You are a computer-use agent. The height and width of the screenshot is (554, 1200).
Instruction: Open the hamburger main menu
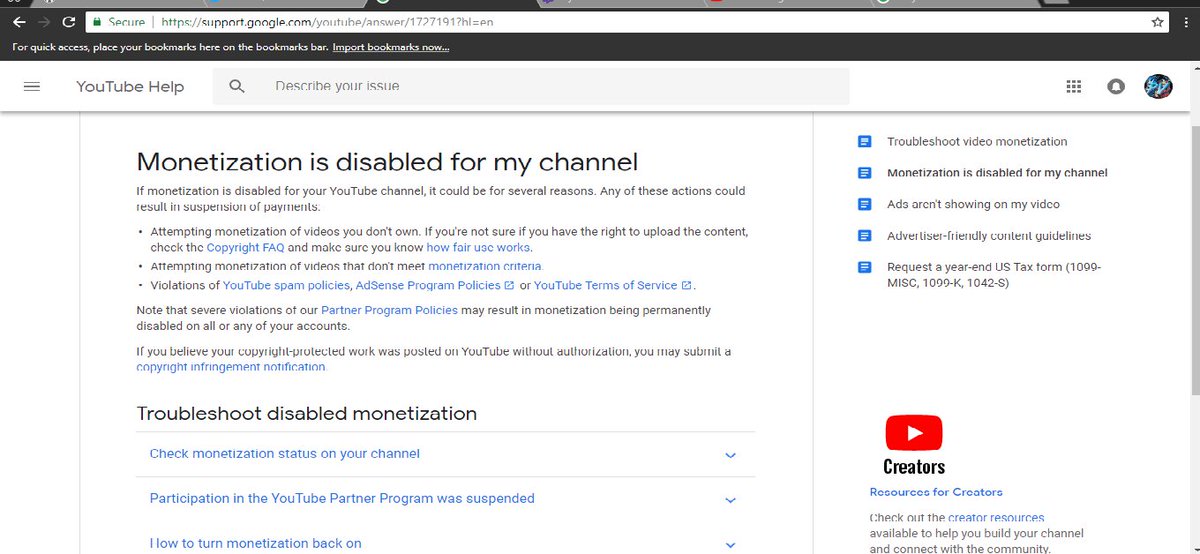31,87
